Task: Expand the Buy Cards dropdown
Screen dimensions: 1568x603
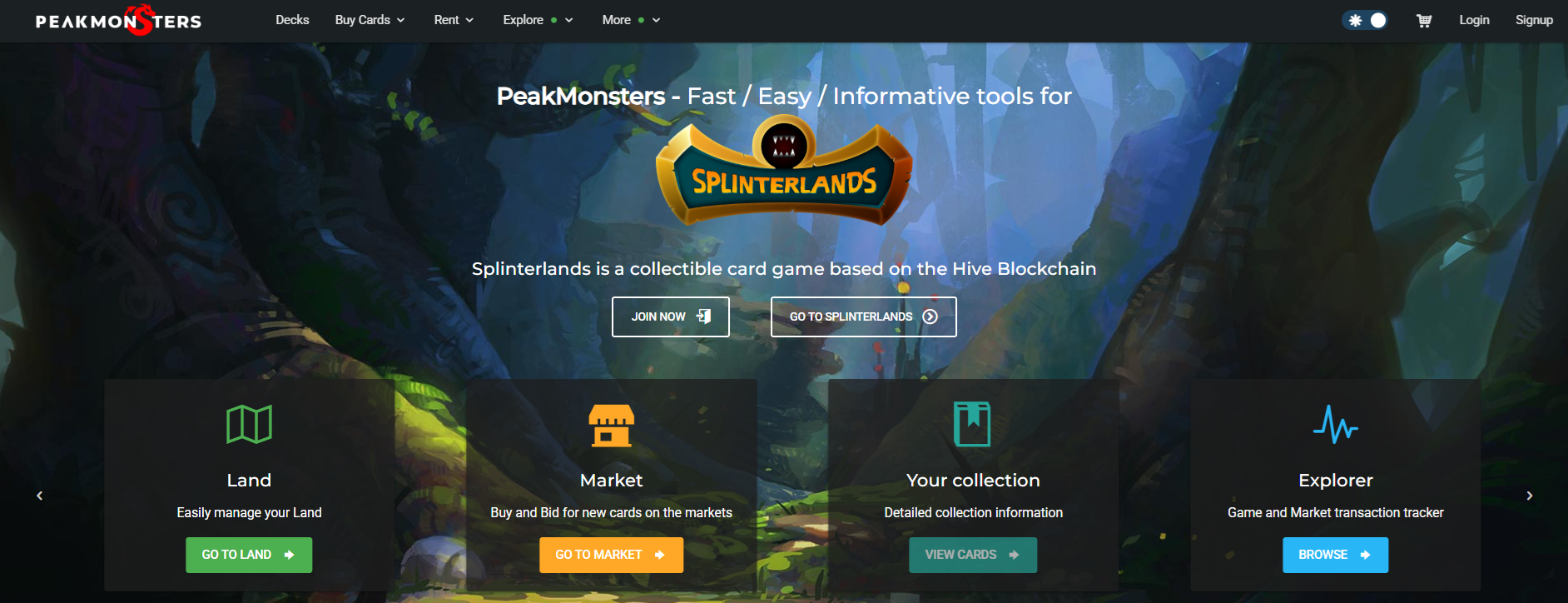Action: 370,20
